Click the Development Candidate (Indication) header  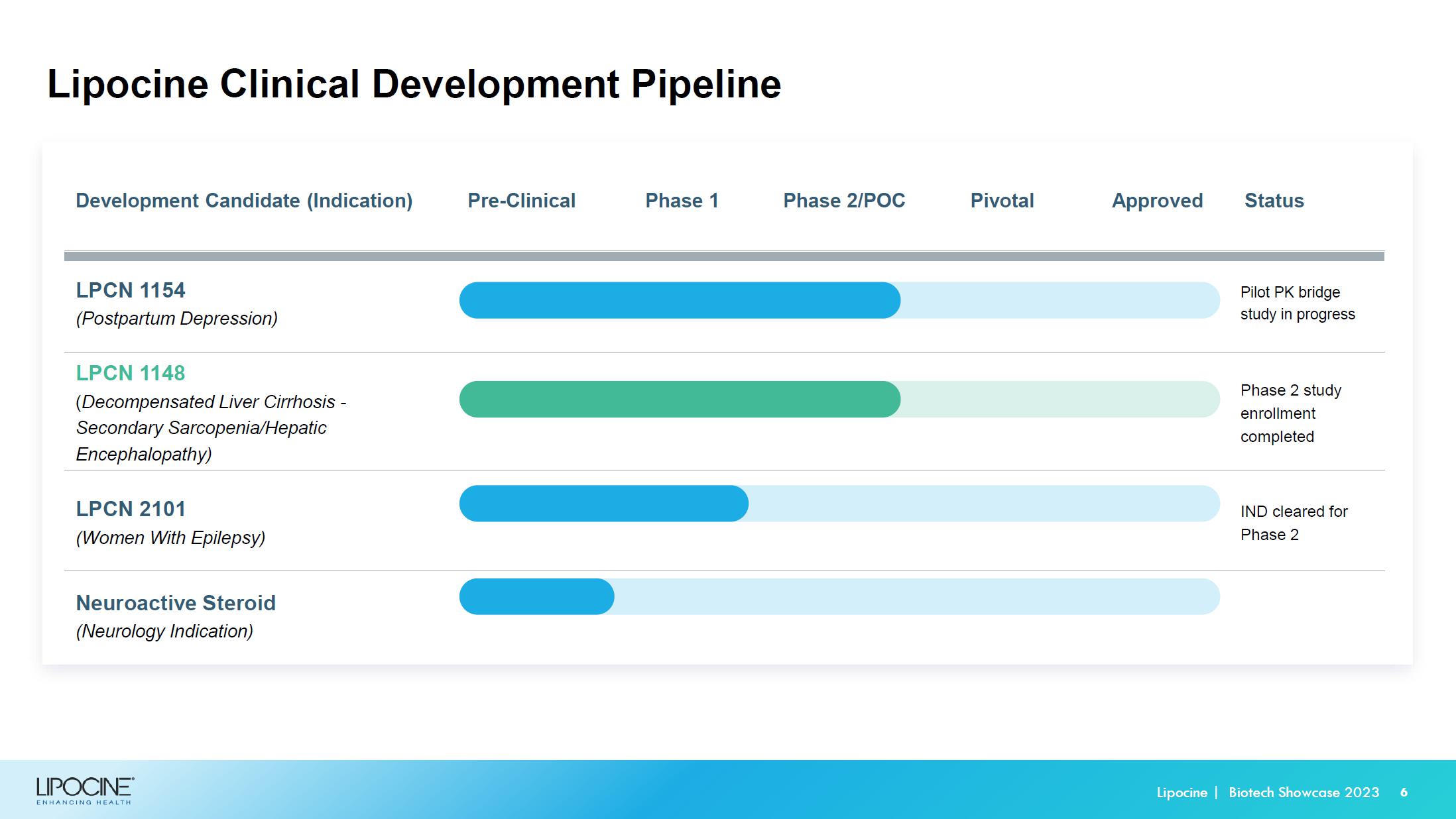244,201
